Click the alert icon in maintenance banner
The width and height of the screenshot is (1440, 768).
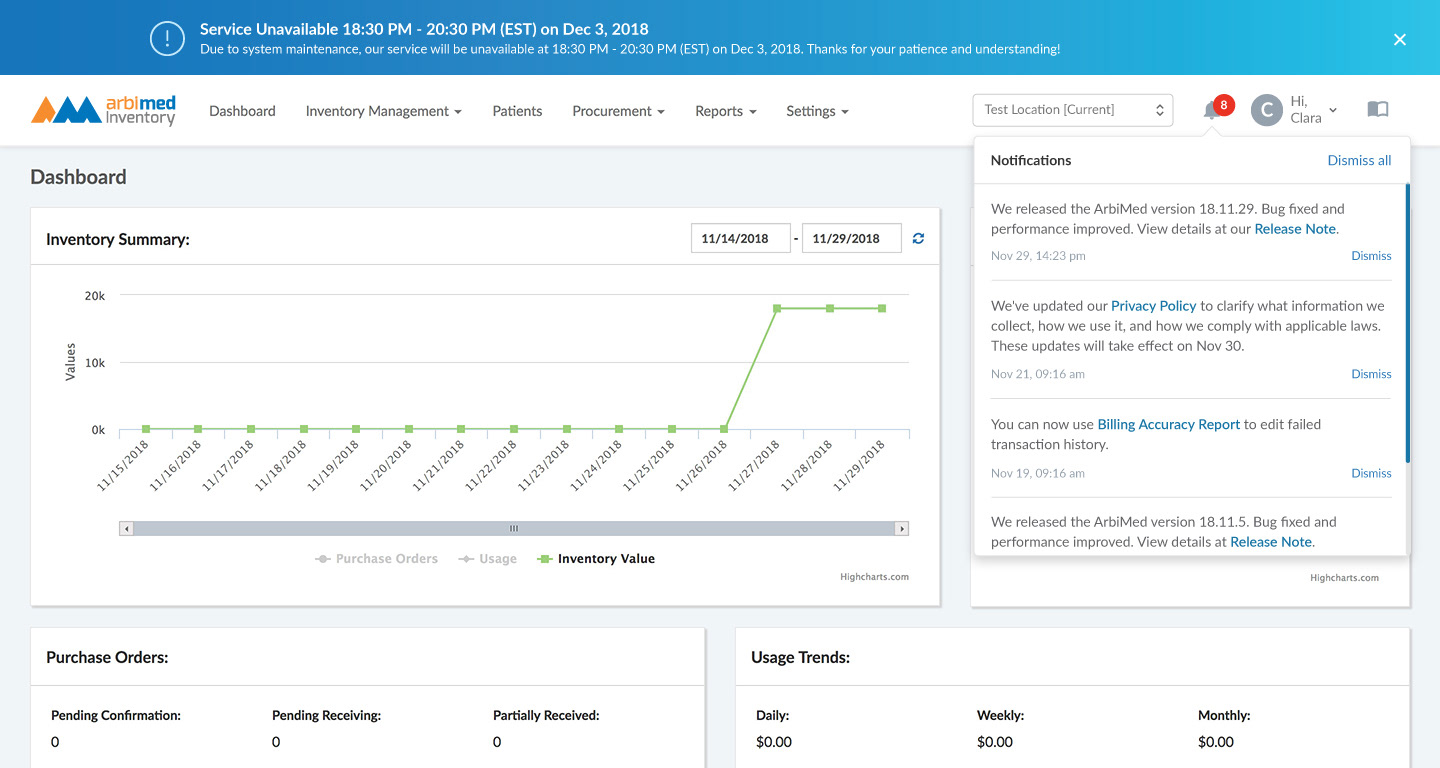pos(167,38)
